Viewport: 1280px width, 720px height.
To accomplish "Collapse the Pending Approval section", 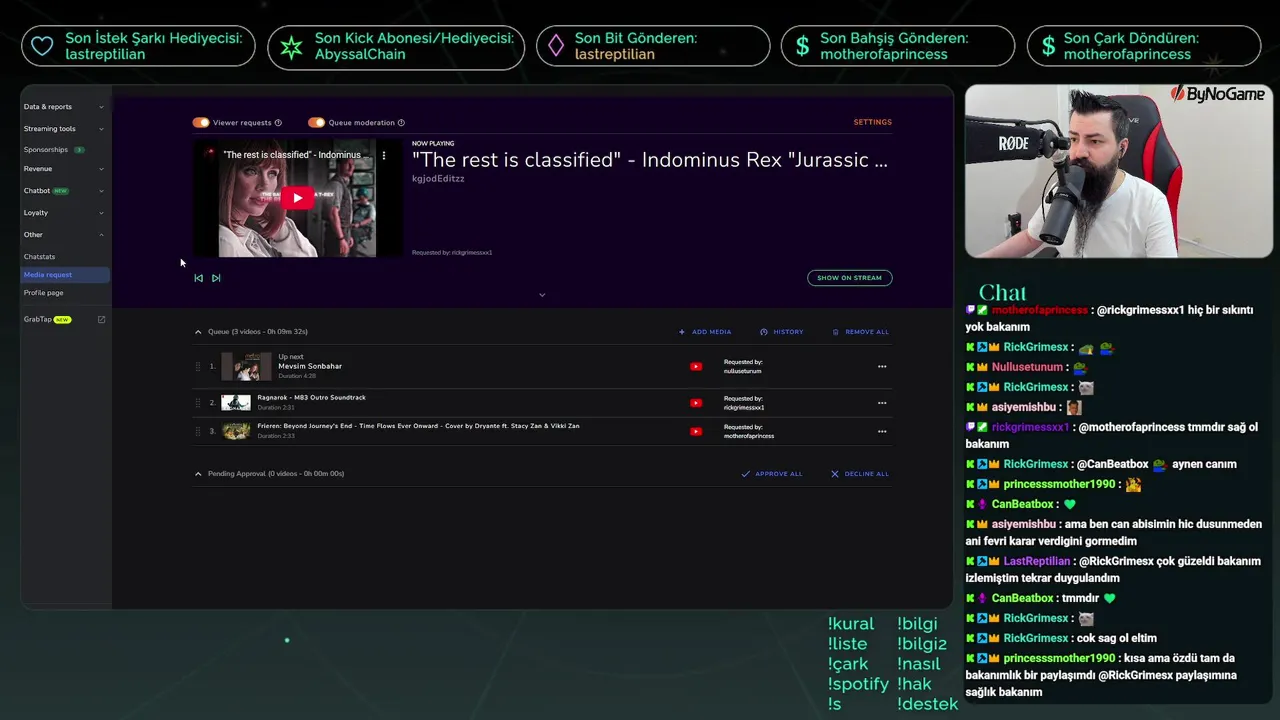I will (198, 474).
